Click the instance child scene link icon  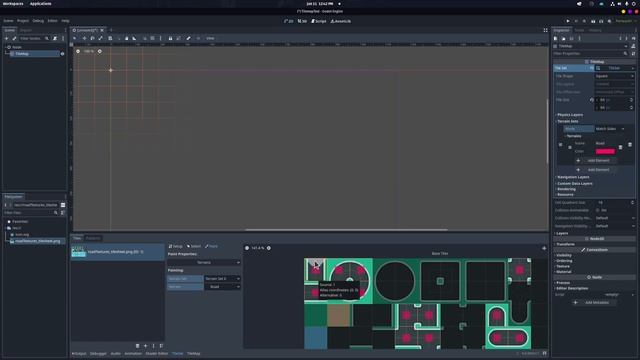(14, 38)
